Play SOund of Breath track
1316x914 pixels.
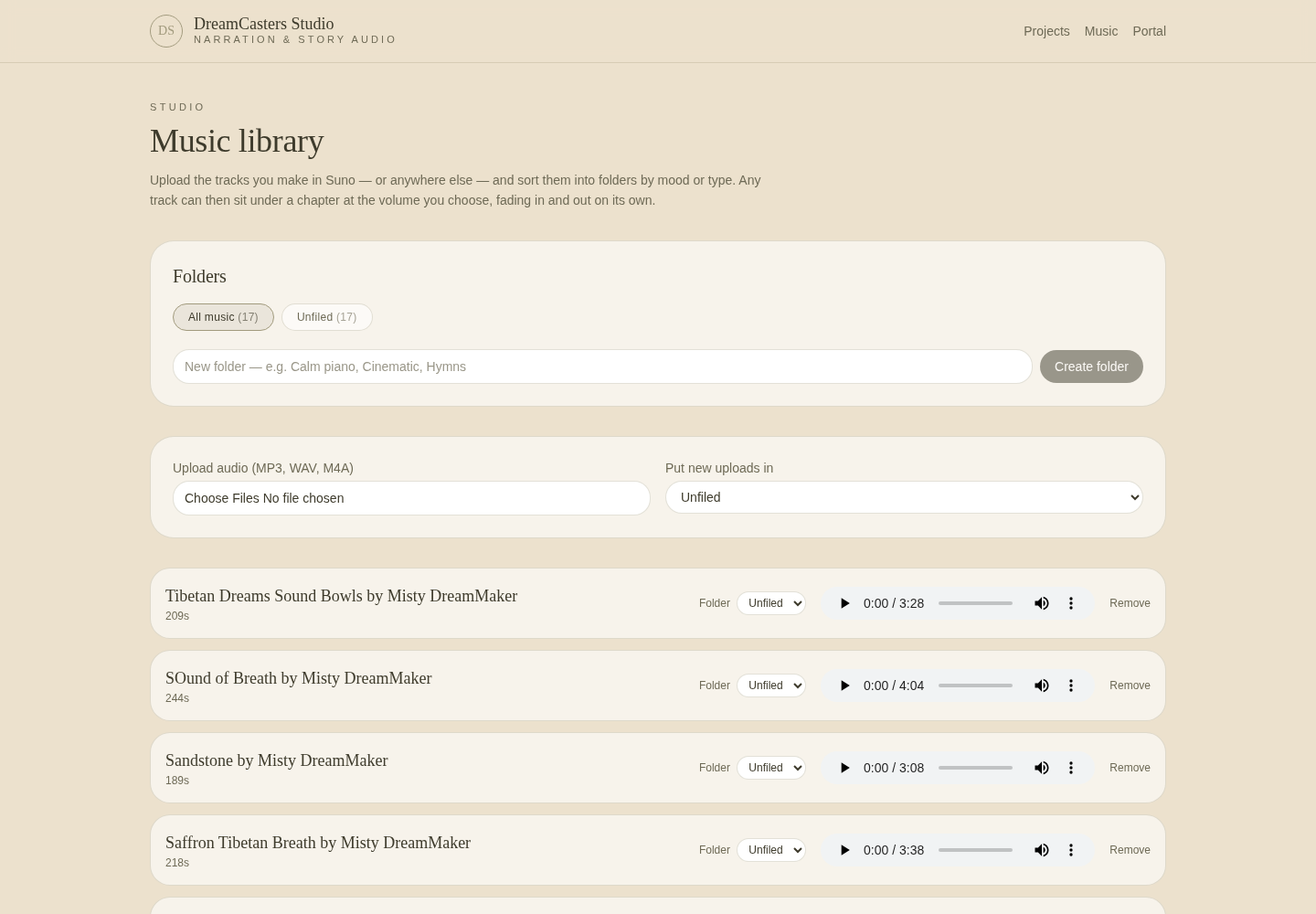click(844, 685)
